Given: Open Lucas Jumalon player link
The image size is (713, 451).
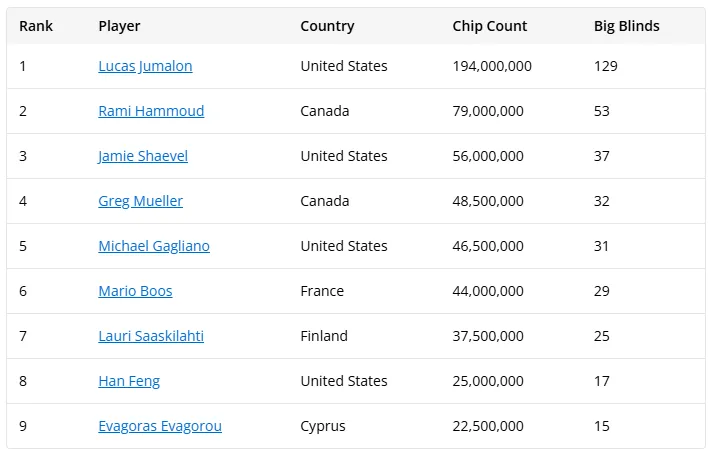Looking at the screenshot, I should [145, 66].
